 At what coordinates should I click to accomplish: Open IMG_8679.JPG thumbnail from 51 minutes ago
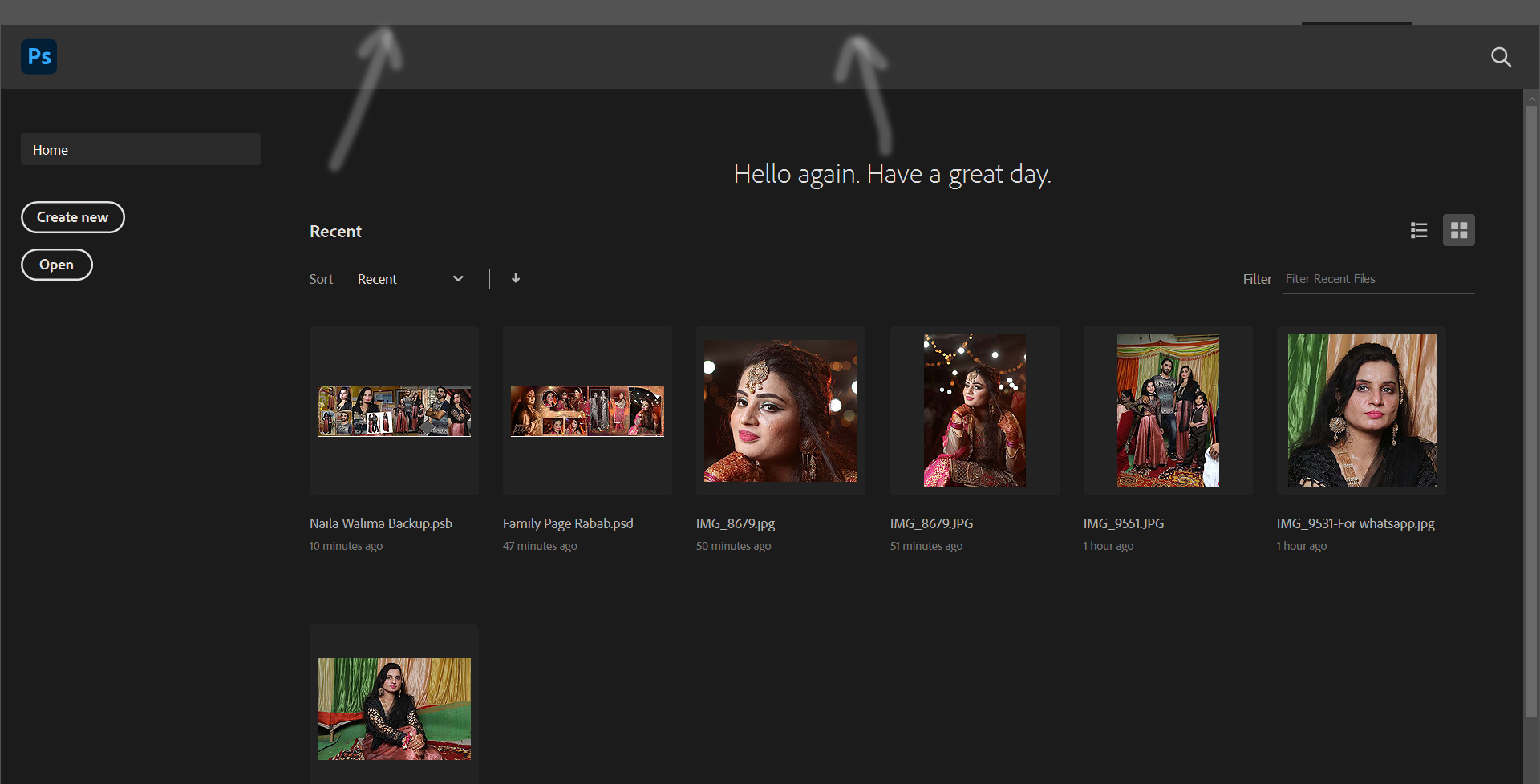click(975, 410)
